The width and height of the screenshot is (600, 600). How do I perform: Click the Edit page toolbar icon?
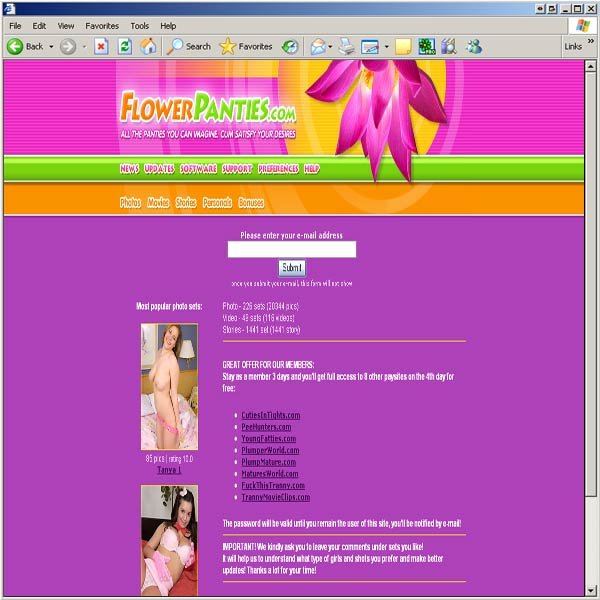[x=370, y=47]
